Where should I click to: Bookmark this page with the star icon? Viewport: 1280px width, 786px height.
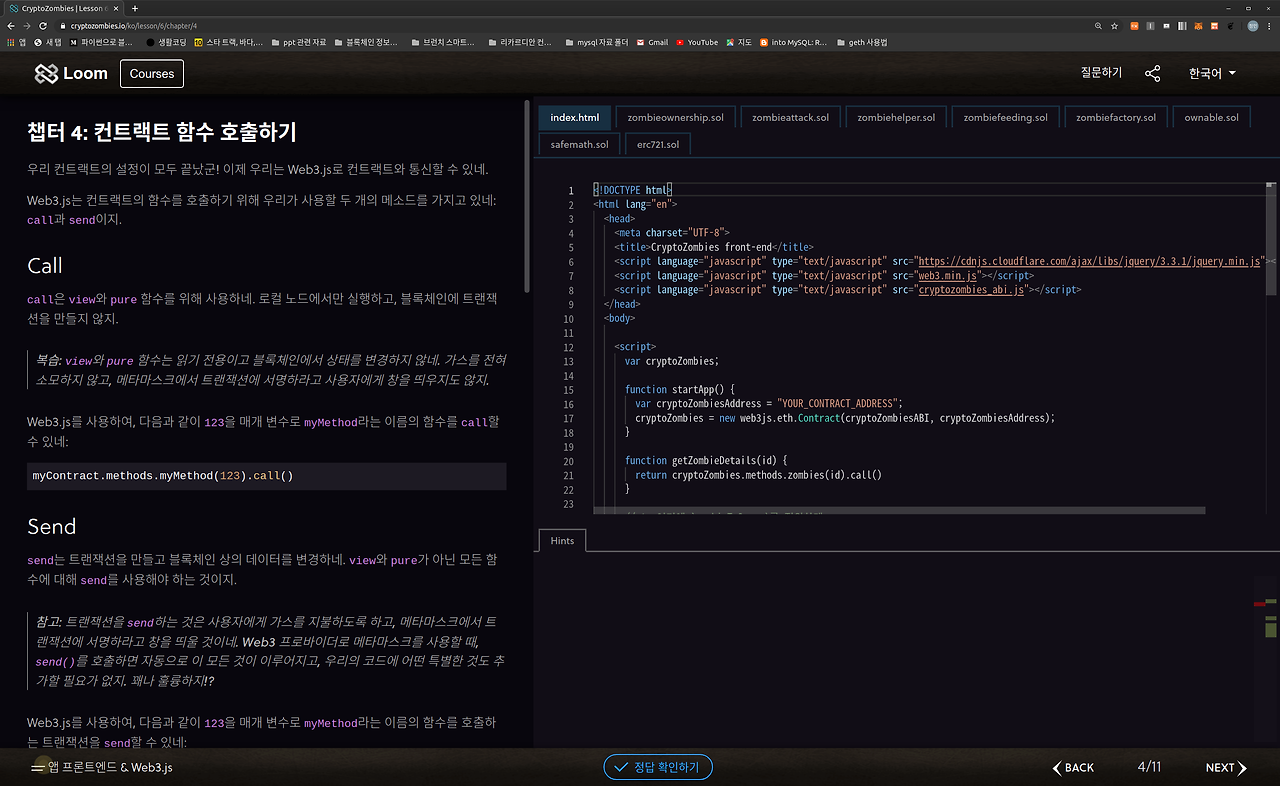[1114, 25]
